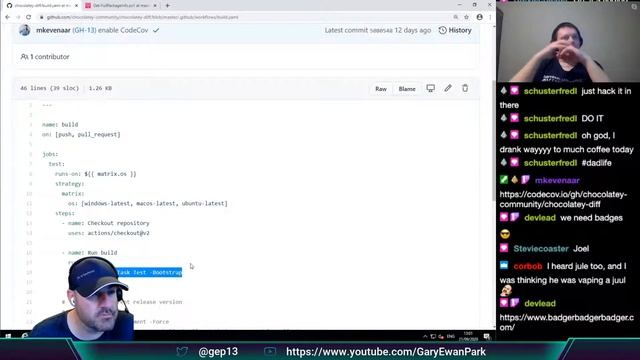The width and height of the screenshot is (640, 360).
Task: Click the ENG language indicator in the tray
Action: coord(451,336)
